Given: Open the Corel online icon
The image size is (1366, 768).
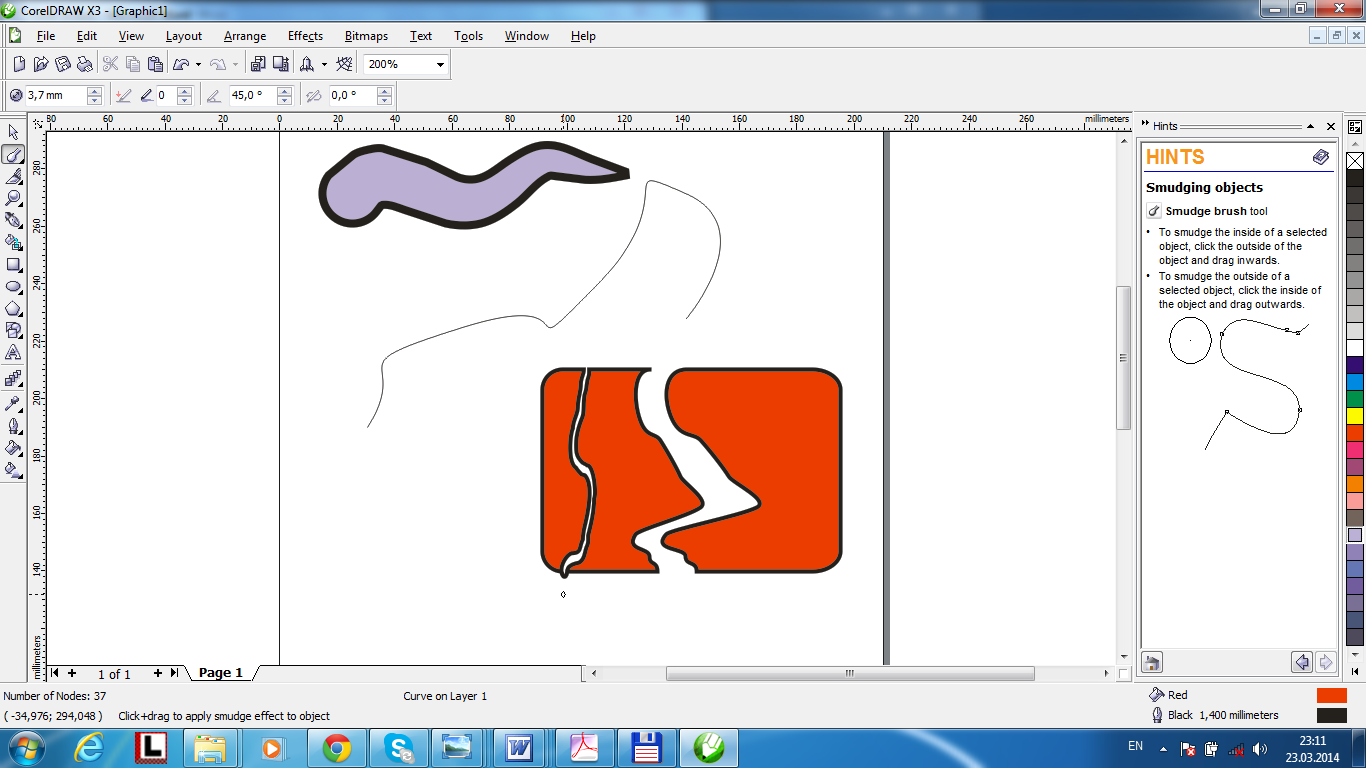Looking at the screenshot, I should point(345,64).
